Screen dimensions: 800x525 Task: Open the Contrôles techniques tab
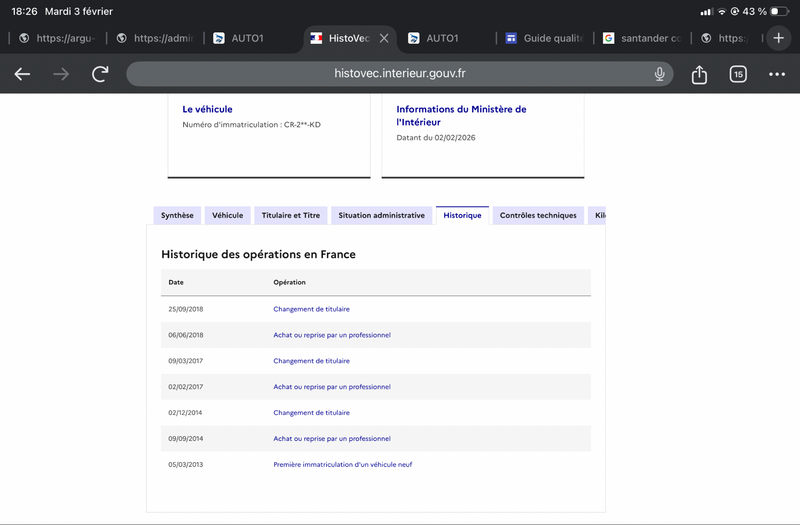coord(538,215)
